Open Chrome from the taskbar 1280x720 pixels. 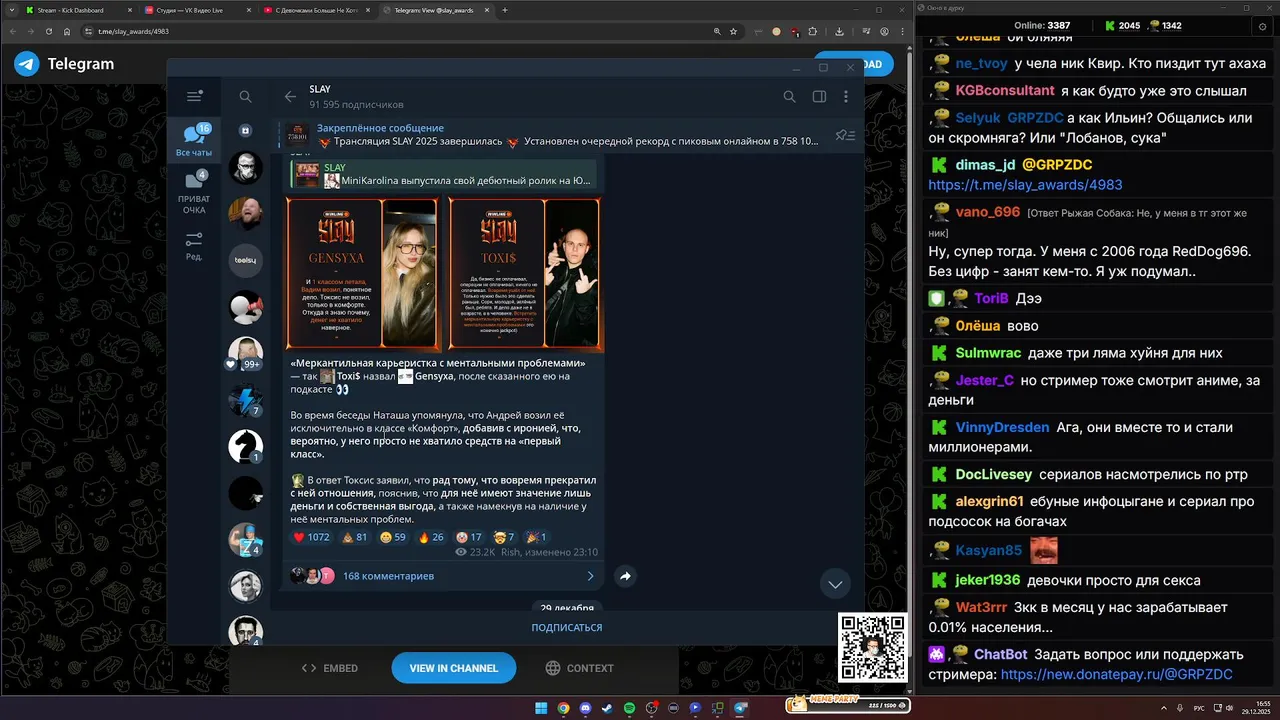click(563, 708)
